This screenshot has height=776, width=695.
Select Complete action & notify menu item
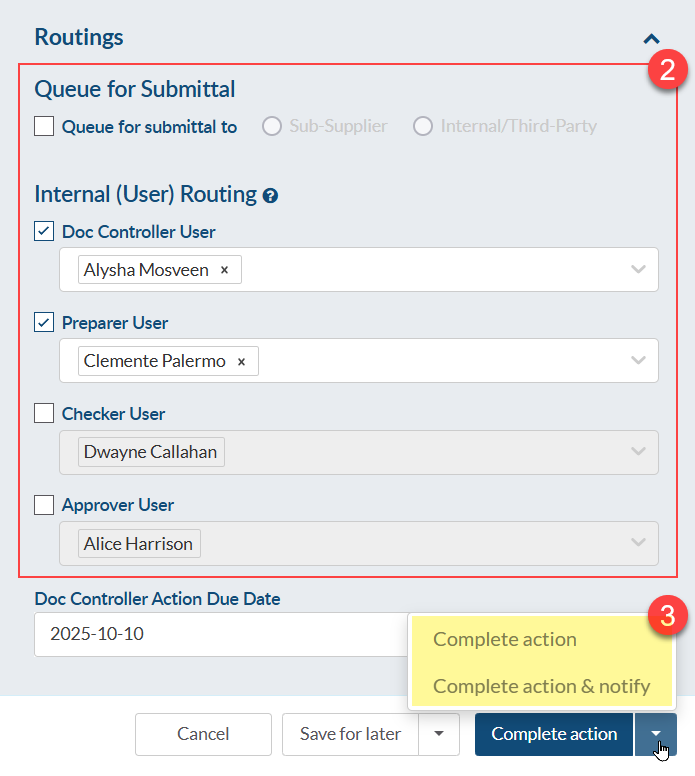541,686
